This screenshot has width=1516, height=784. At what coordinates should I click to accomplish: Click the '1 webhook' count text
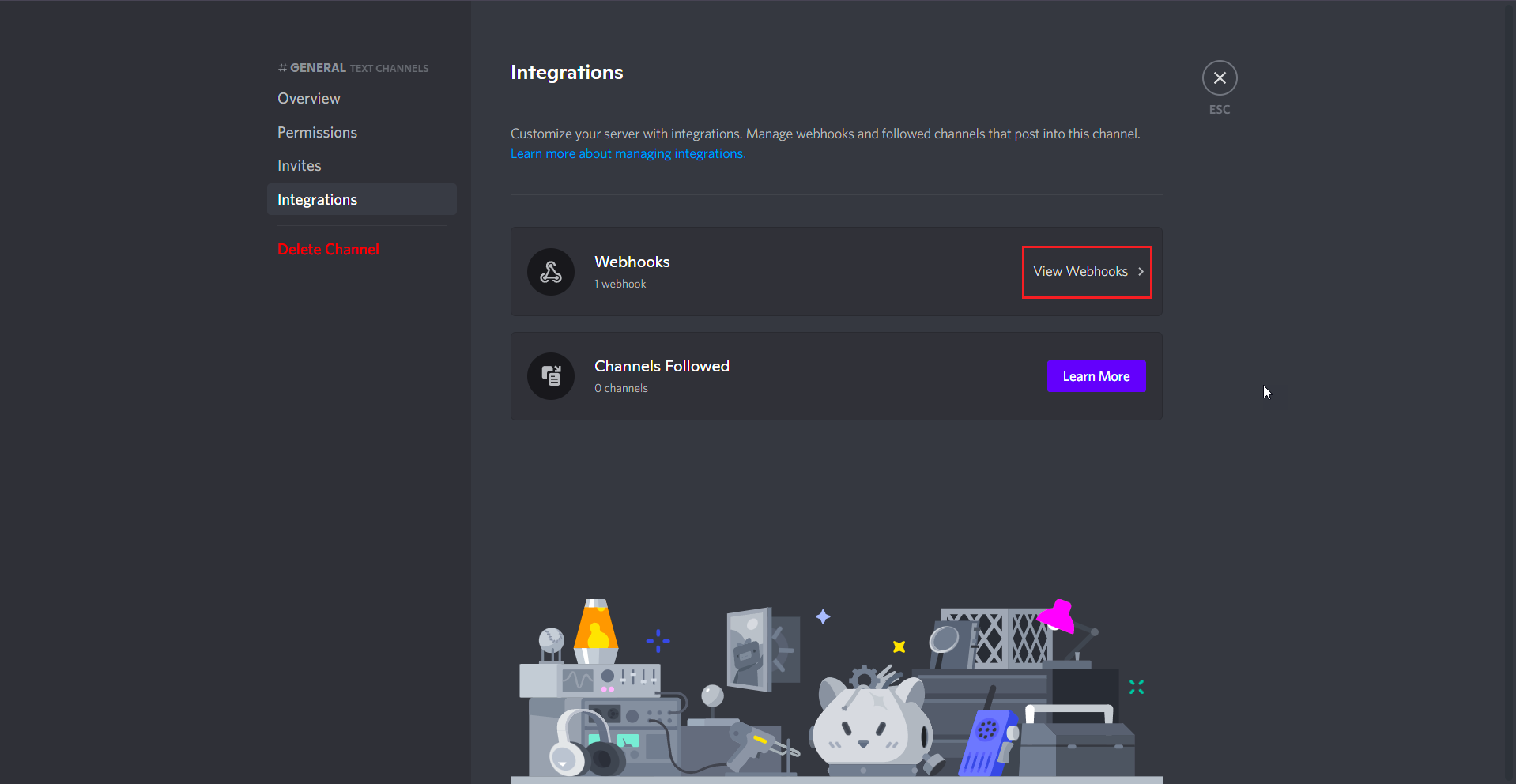(x=620, y=285)
